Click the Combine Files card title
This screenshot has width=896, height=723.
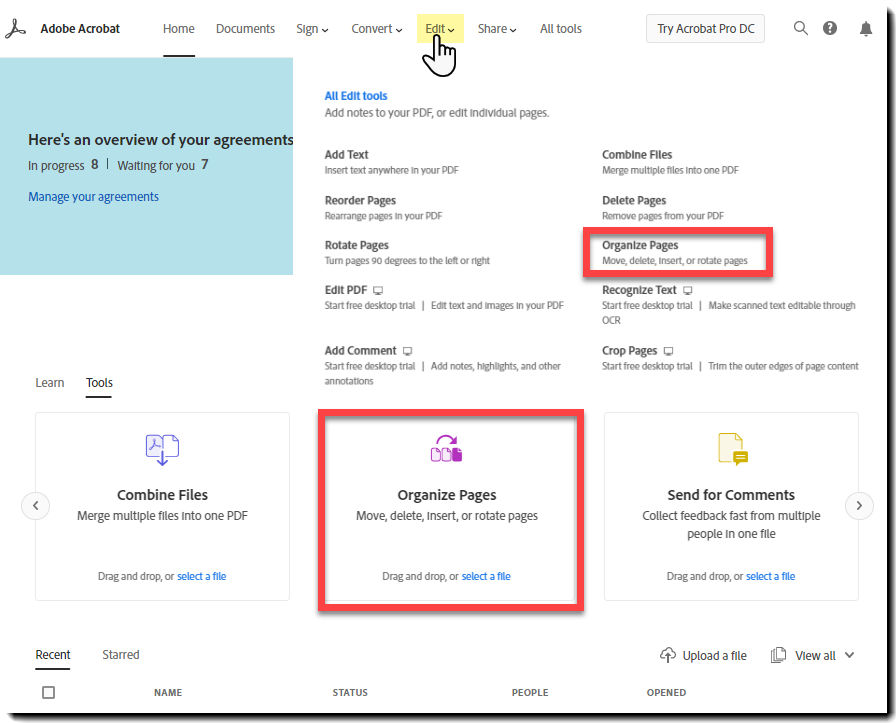[162, 494]
